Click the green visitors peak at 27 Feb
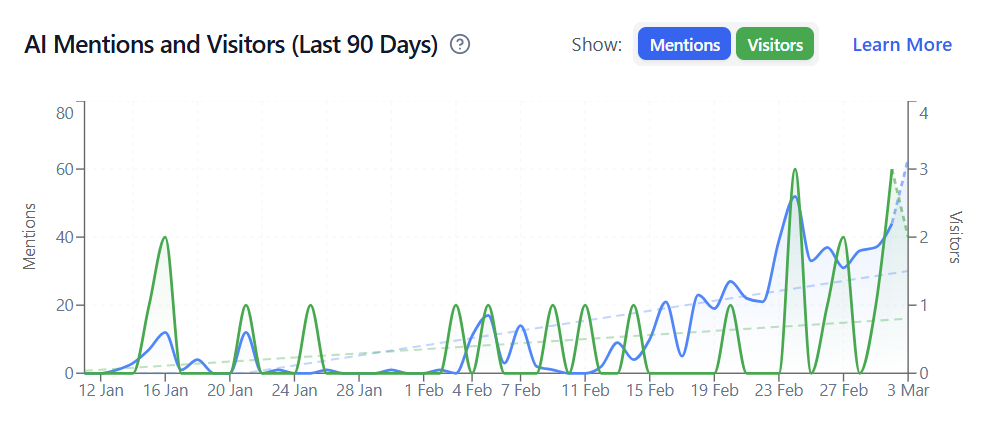The height and width of the screenshot is (423, 995). [x=843, y=238]
